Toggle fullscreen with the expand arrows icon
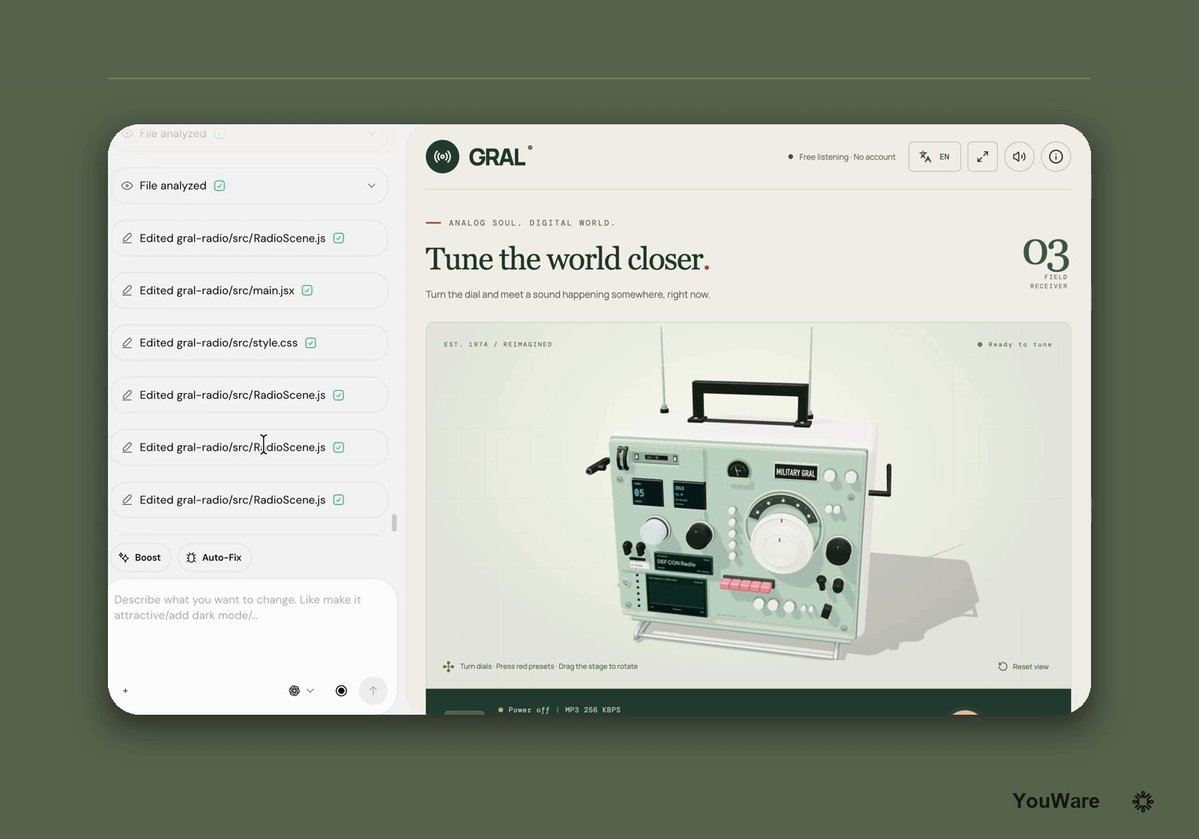This screenshot has width=1199, height=839. coord(983,157)
